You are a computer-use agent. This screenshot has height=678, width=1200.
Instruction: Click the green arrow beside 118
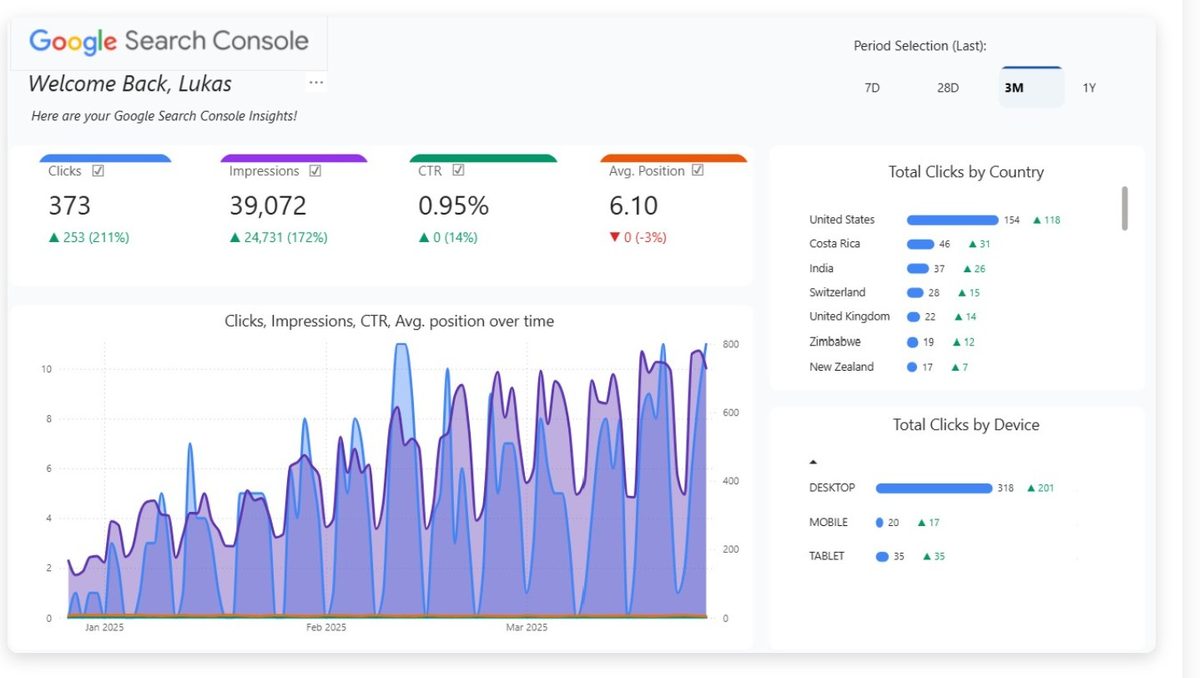(1036, 220)
